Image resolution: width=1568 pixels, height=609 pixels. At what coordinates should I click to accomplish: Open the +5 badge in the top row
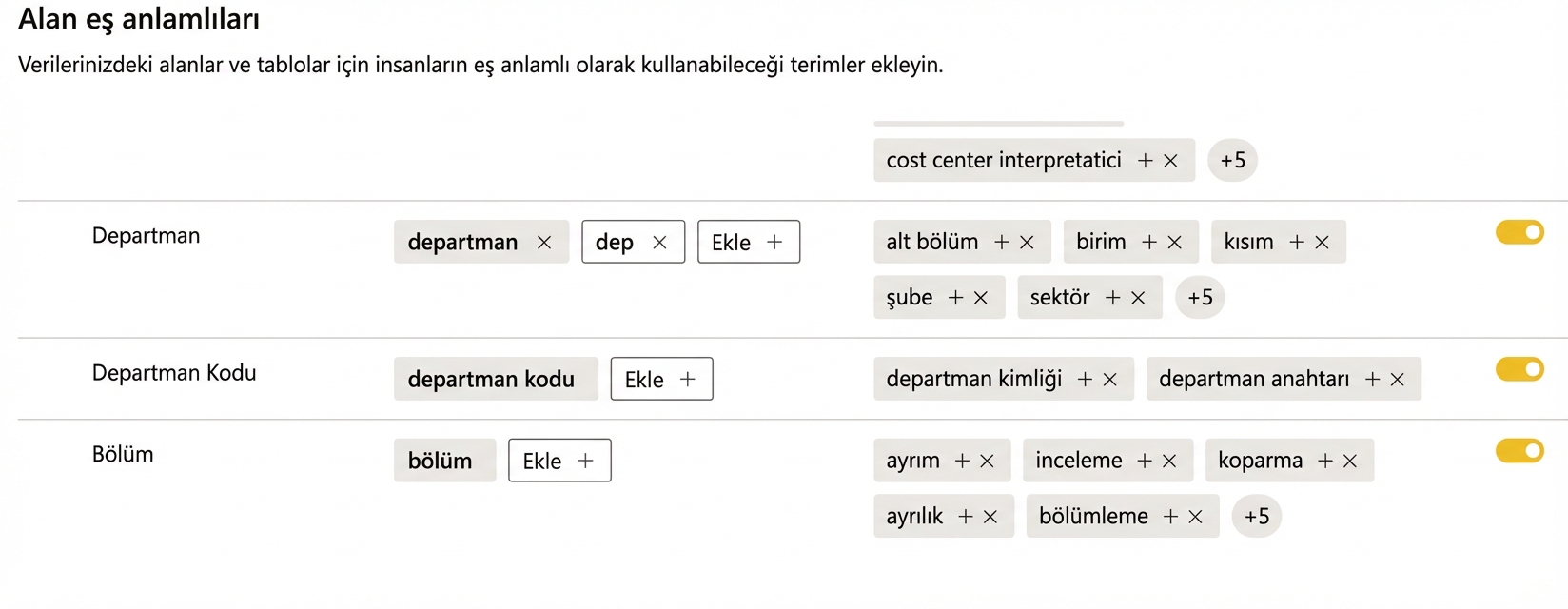(1232, 160)
